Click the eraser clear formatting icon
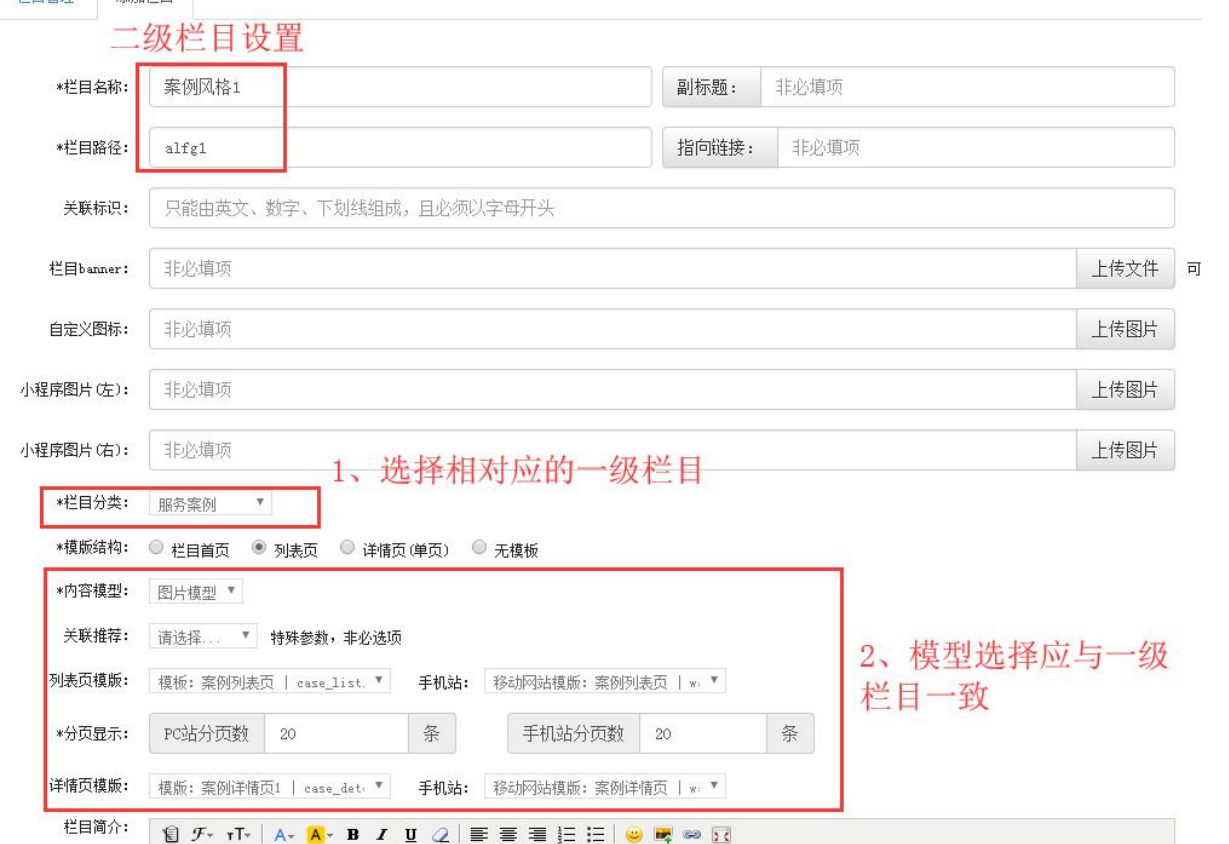 coord(440,835)
